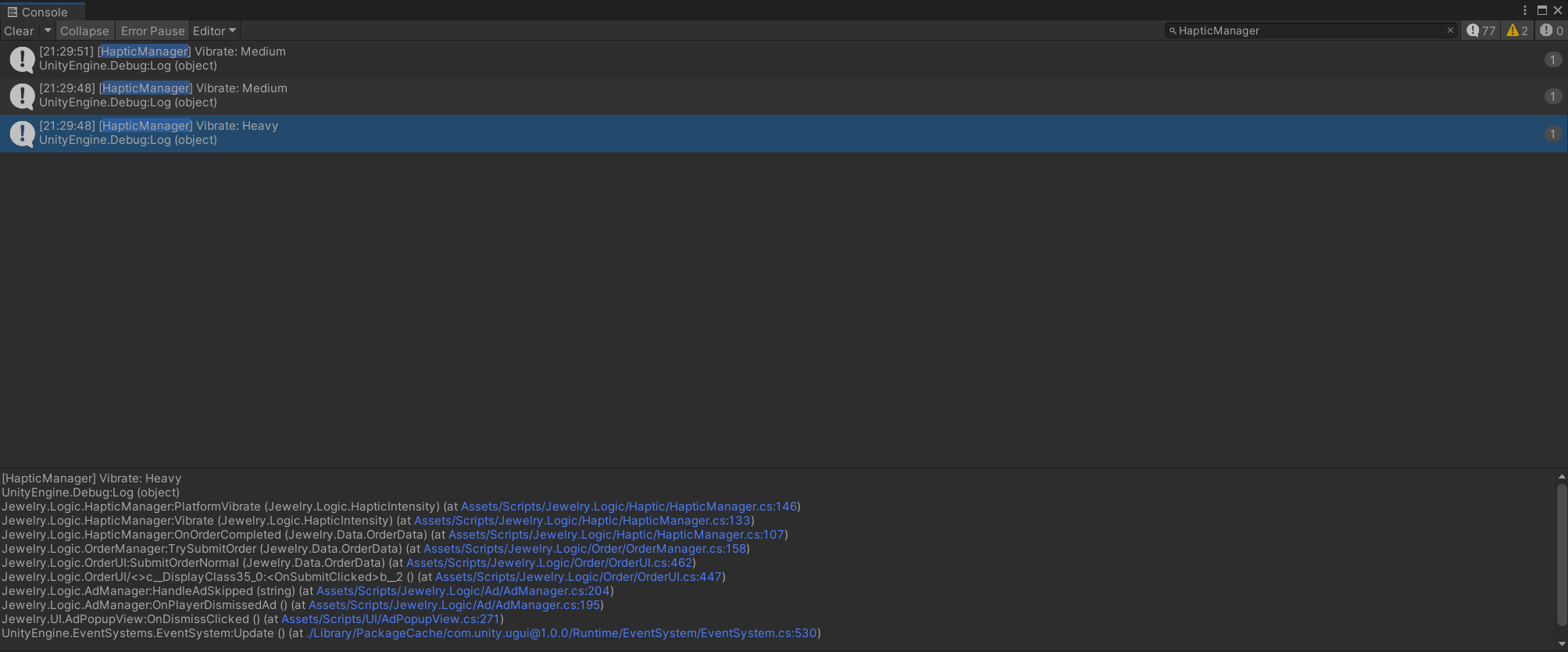Open the Clear options dropdown arrow

[48, 30]
